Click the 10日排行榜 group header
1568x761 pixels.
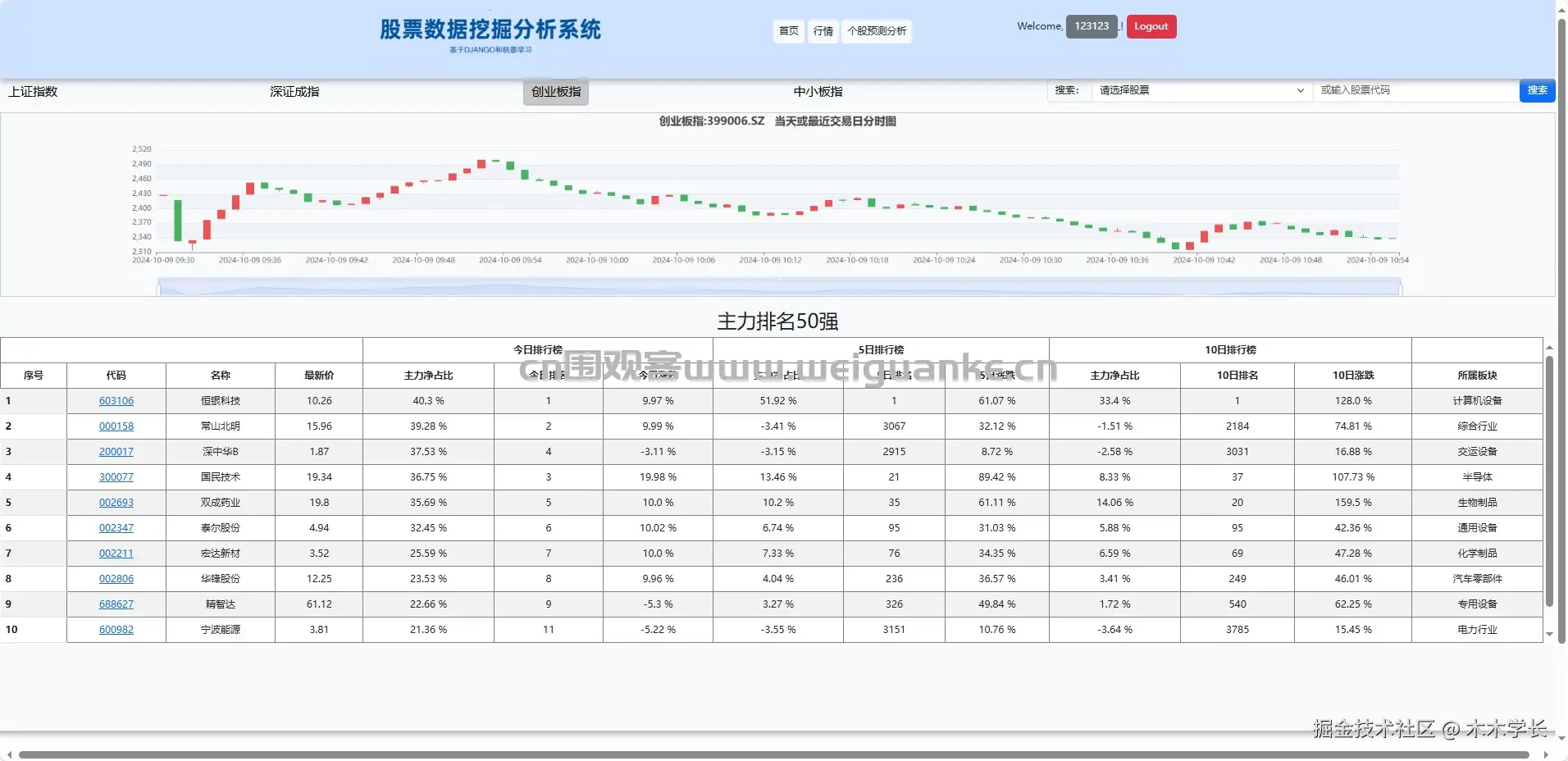click(1230, 350)
